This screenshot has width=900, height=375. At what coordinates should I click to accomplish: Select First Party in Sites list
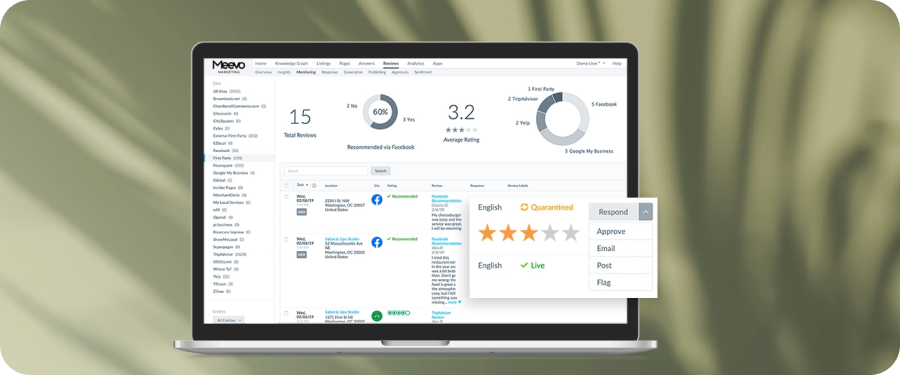tap(228, 158)
